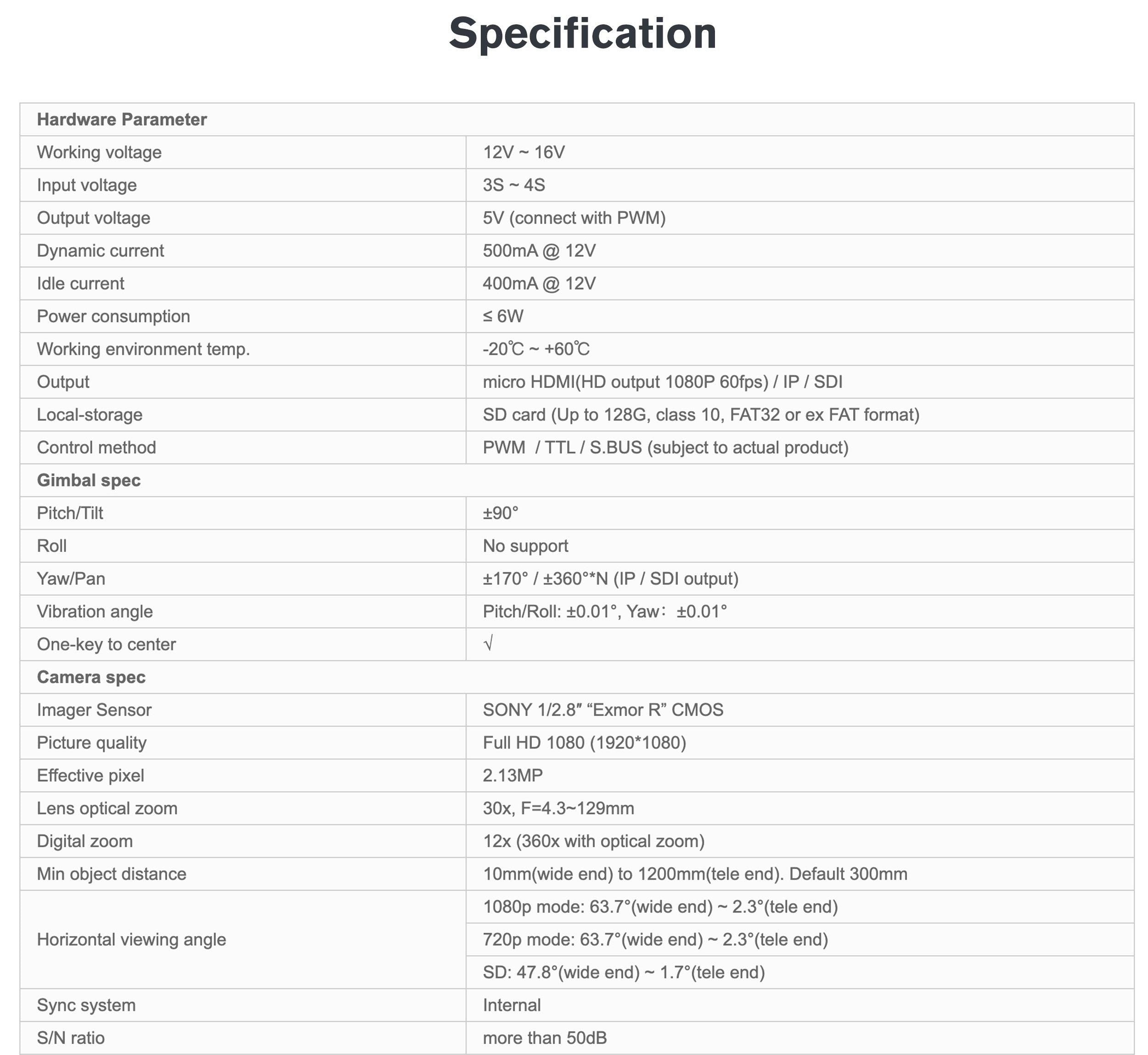This screenshot has height=1055, width=1148.
Task: Select the S/N ratio more than 50dB value
Action: coord(544,1038)
